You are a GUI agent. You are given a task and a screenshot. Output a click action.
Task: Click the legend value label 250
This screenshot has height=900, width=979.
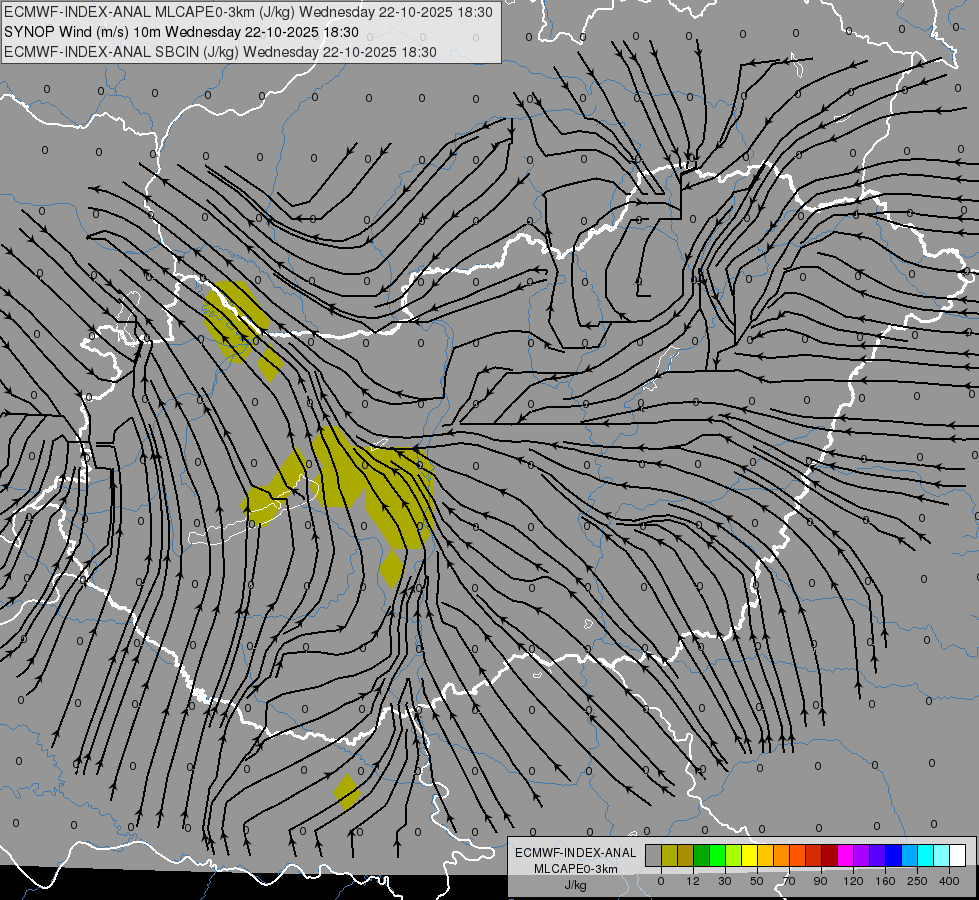tap(917, 881)
